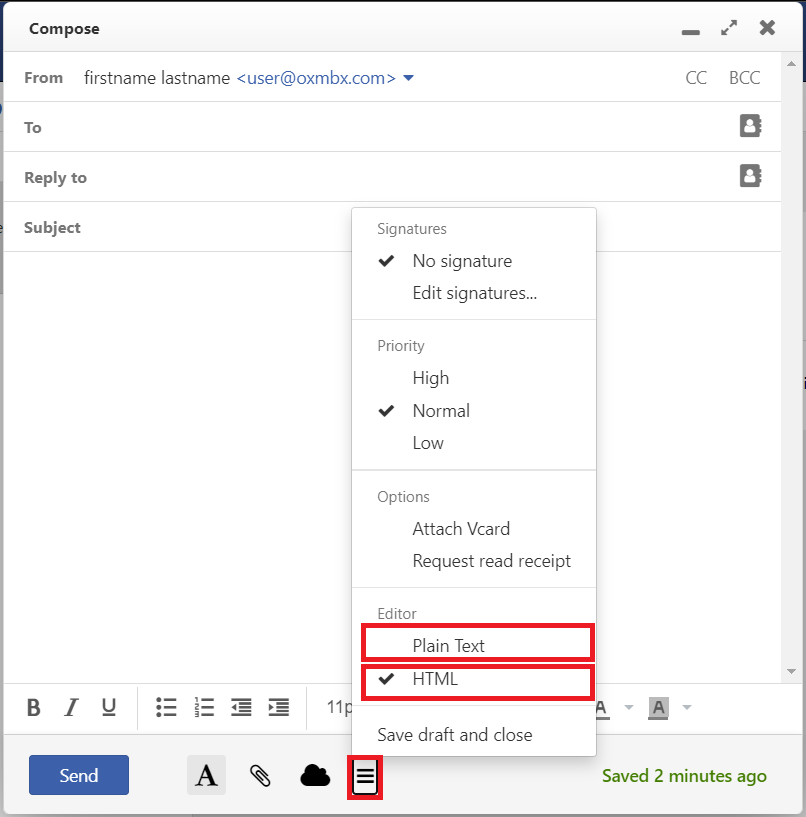Show the BCC recipient field
Viewport: 806px width, 817px height.
[x=744, y=78]
